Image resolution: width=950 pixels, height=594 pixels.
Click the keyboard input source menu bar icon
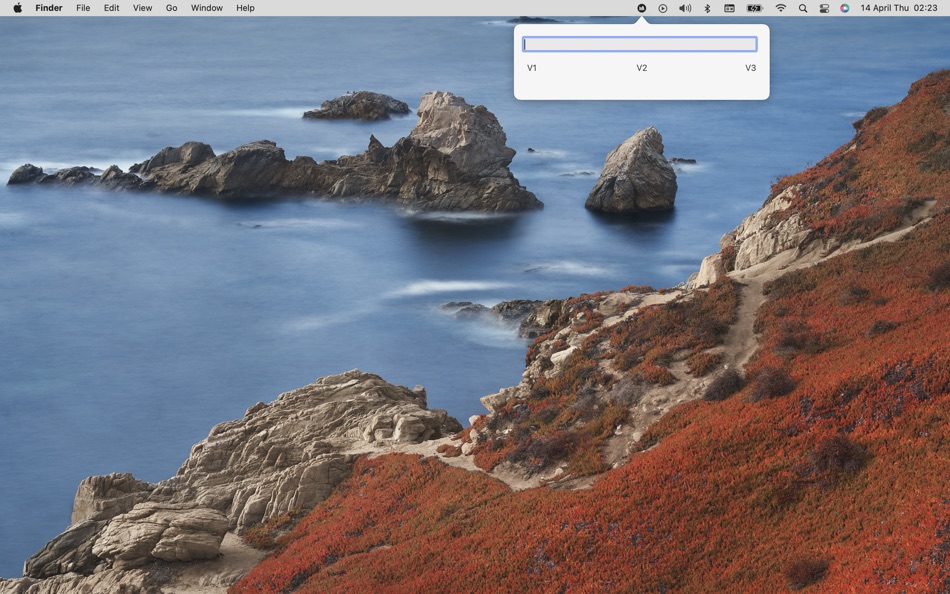coord(729,8)
